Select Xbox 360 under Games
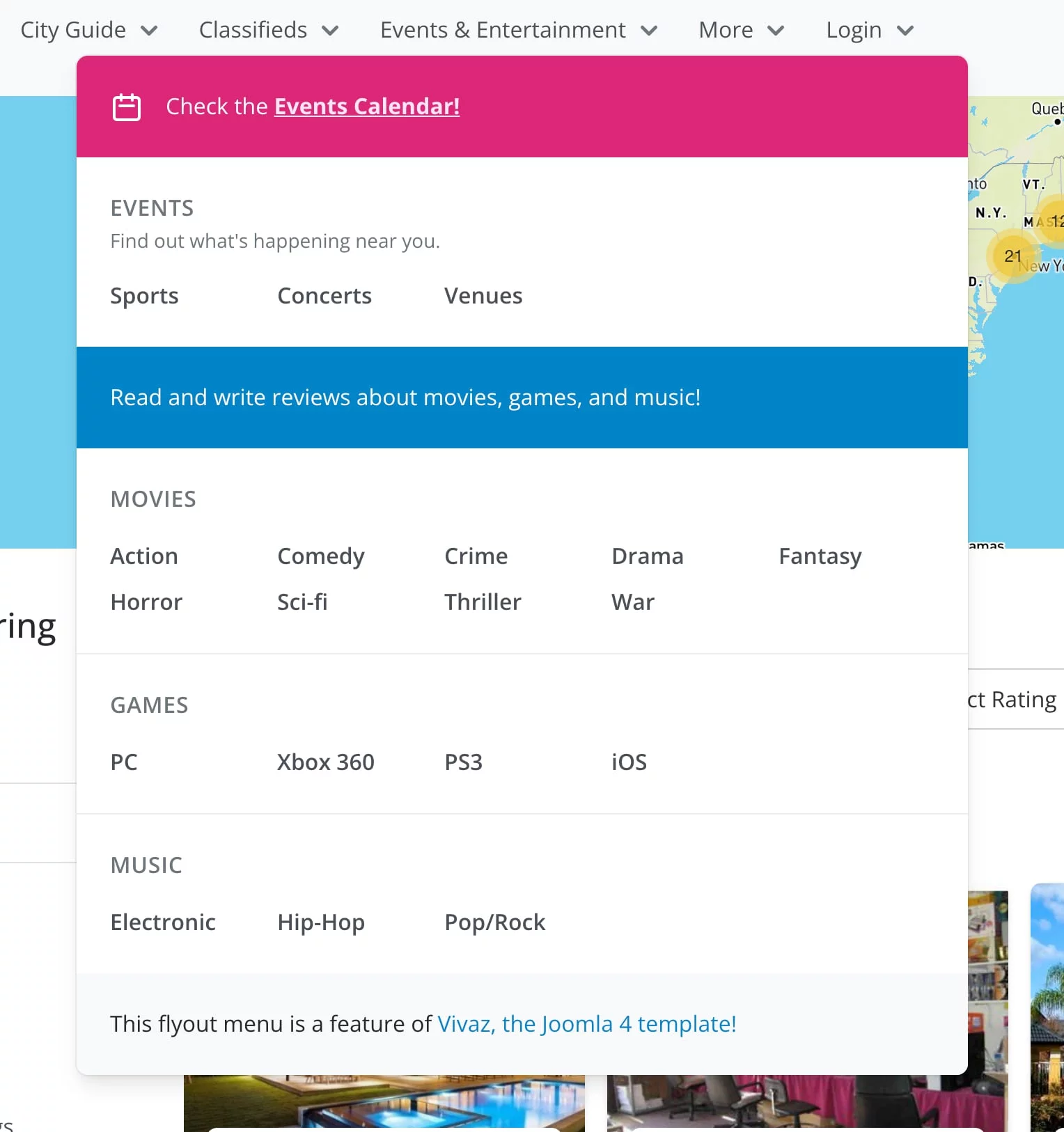Image resolution: width=1064 pixels, height=1132 pixels. pos(325,762)
